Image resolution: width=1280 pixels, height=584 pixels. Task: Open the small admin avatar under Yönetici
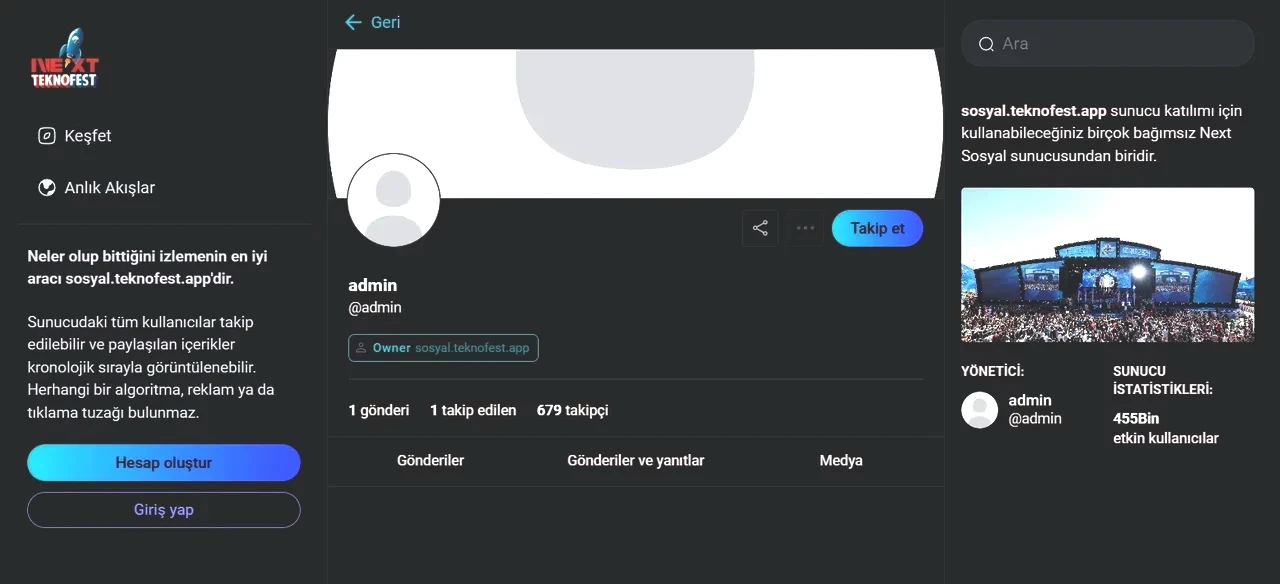(980, 410)
